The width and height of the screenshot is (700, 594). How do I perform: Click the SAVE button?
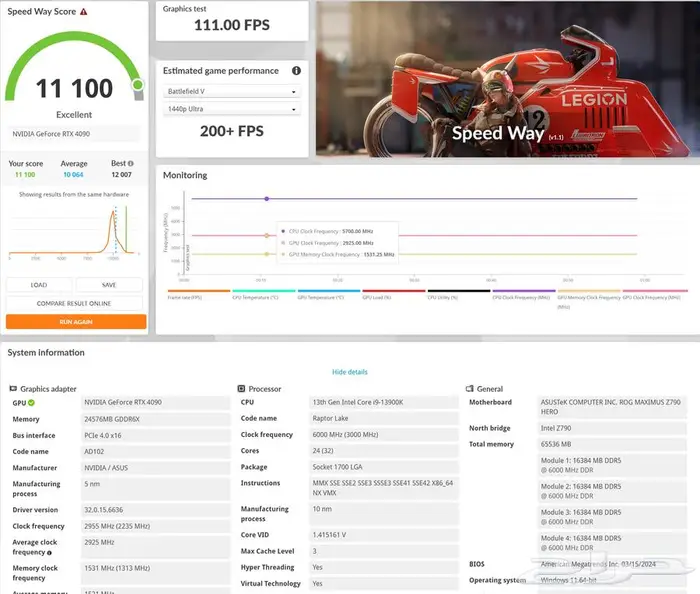click(x=109, y=285)
